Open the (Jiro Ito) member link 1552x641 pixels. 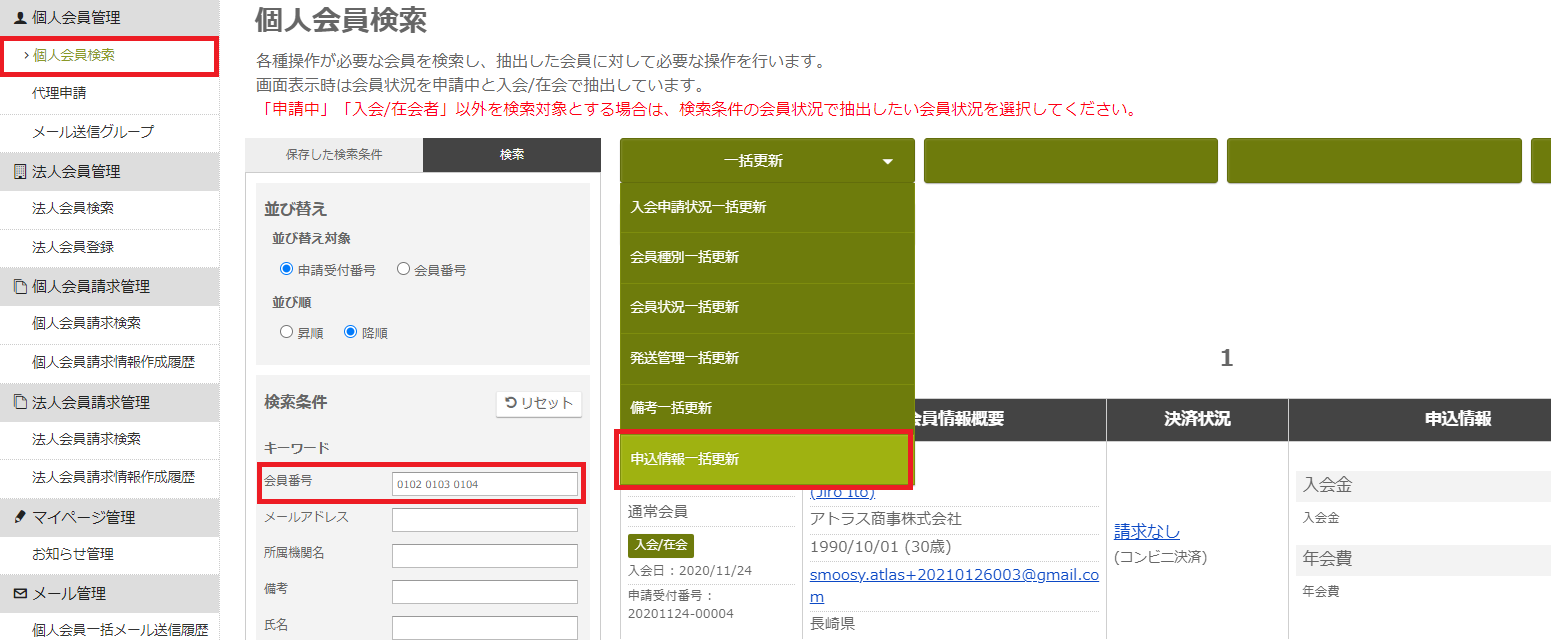coord(842,492)
